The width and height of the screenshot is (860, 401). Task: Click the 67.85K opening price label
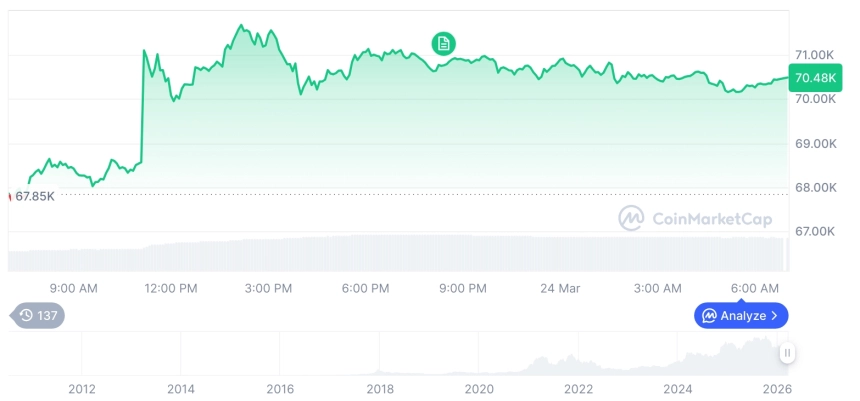[35, 196]
